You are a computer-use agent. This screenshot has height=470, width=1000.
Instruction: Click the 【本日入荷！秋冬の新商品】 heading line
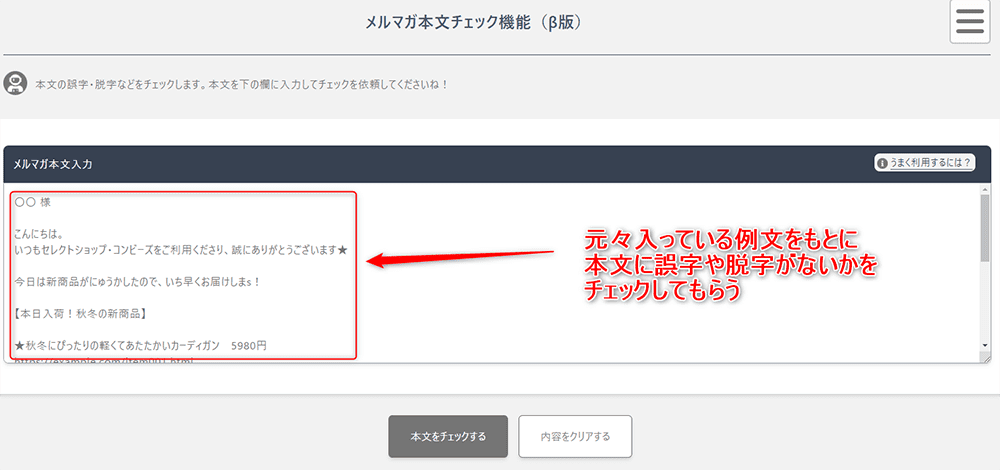point(82,314)
